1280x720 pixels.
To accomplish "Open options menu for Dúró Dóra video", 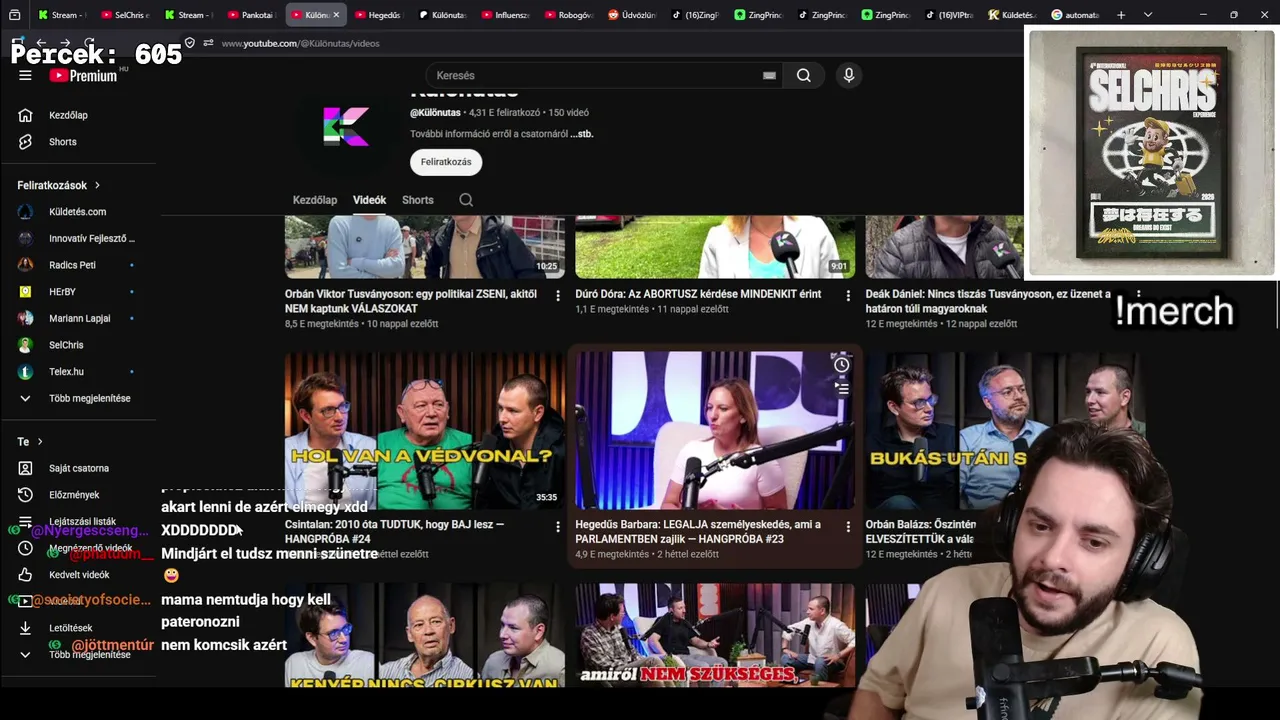I will pos(848,296).
